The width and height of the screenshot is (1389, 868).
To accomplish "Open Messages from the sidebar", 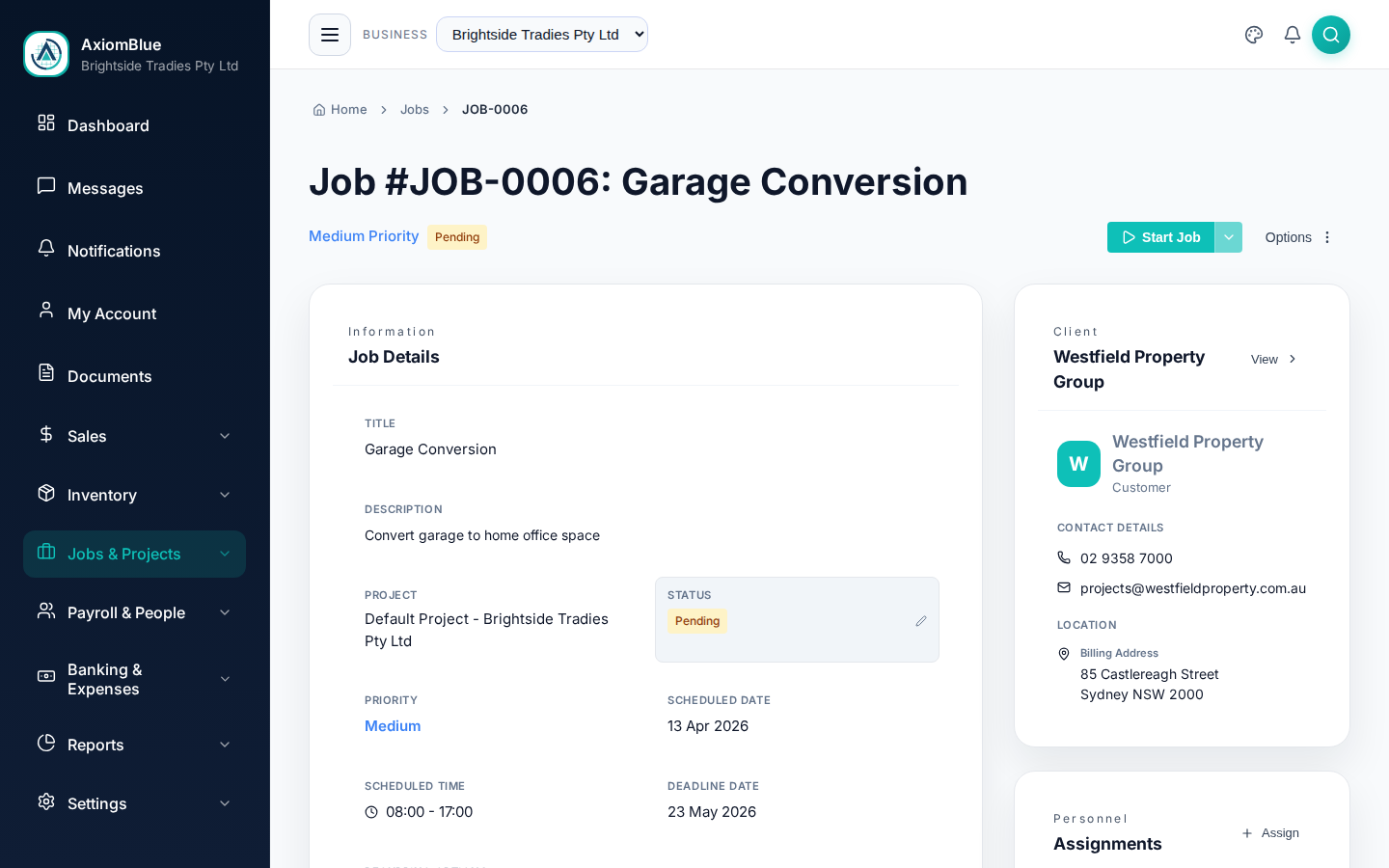I will coord(105,188).
